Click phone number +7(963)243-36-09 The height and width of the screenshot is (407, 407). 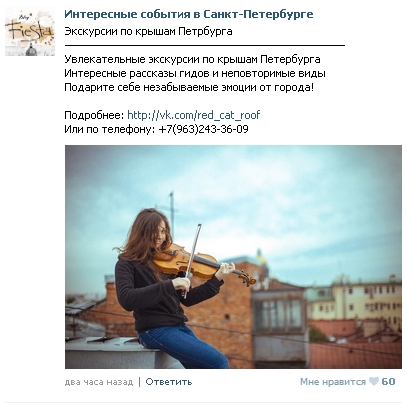(203, 129)
